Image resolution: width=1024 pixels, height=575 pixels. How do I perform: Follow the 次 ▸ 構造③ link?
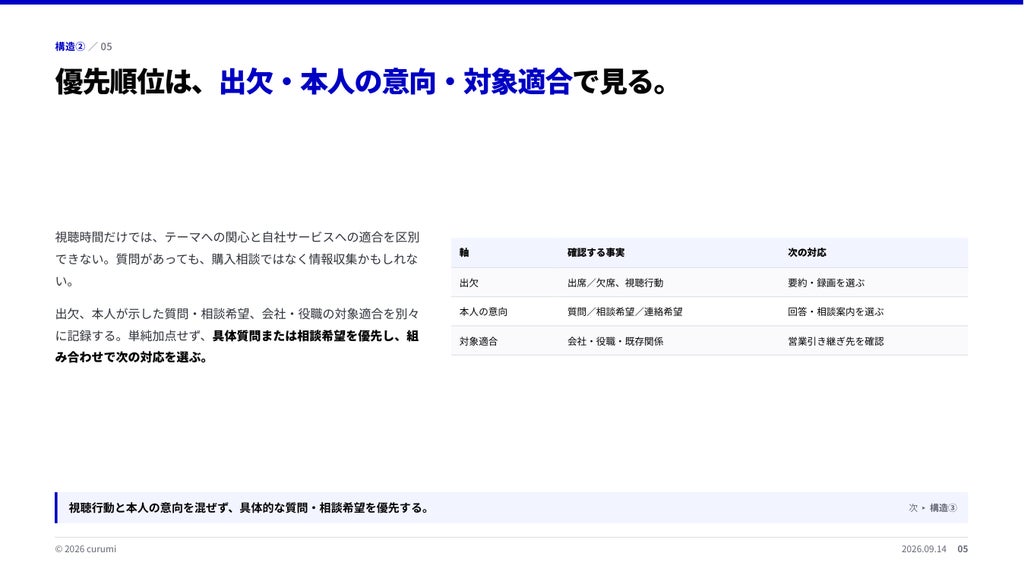point(933,508)
